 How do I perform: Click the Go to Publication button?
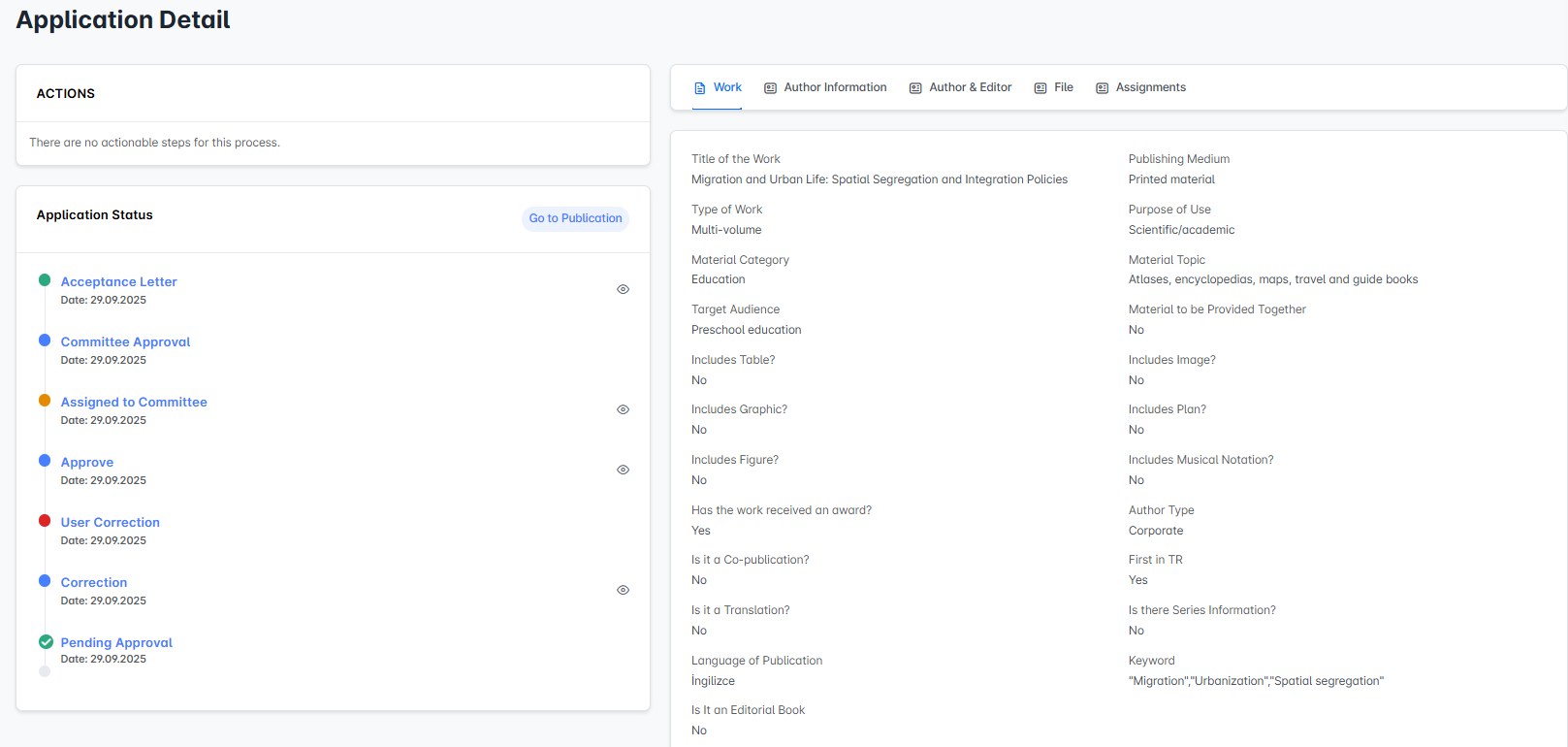(x=575, y=218)
